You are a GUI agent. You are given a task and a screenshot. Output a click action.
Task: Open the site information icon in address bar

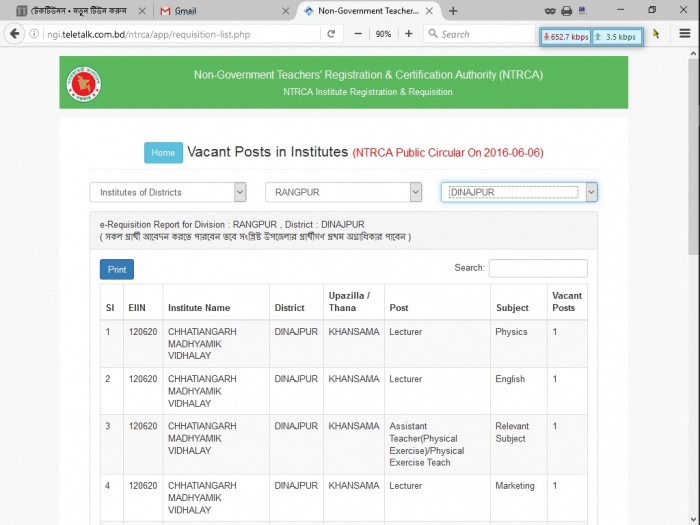tap(34, 34)
